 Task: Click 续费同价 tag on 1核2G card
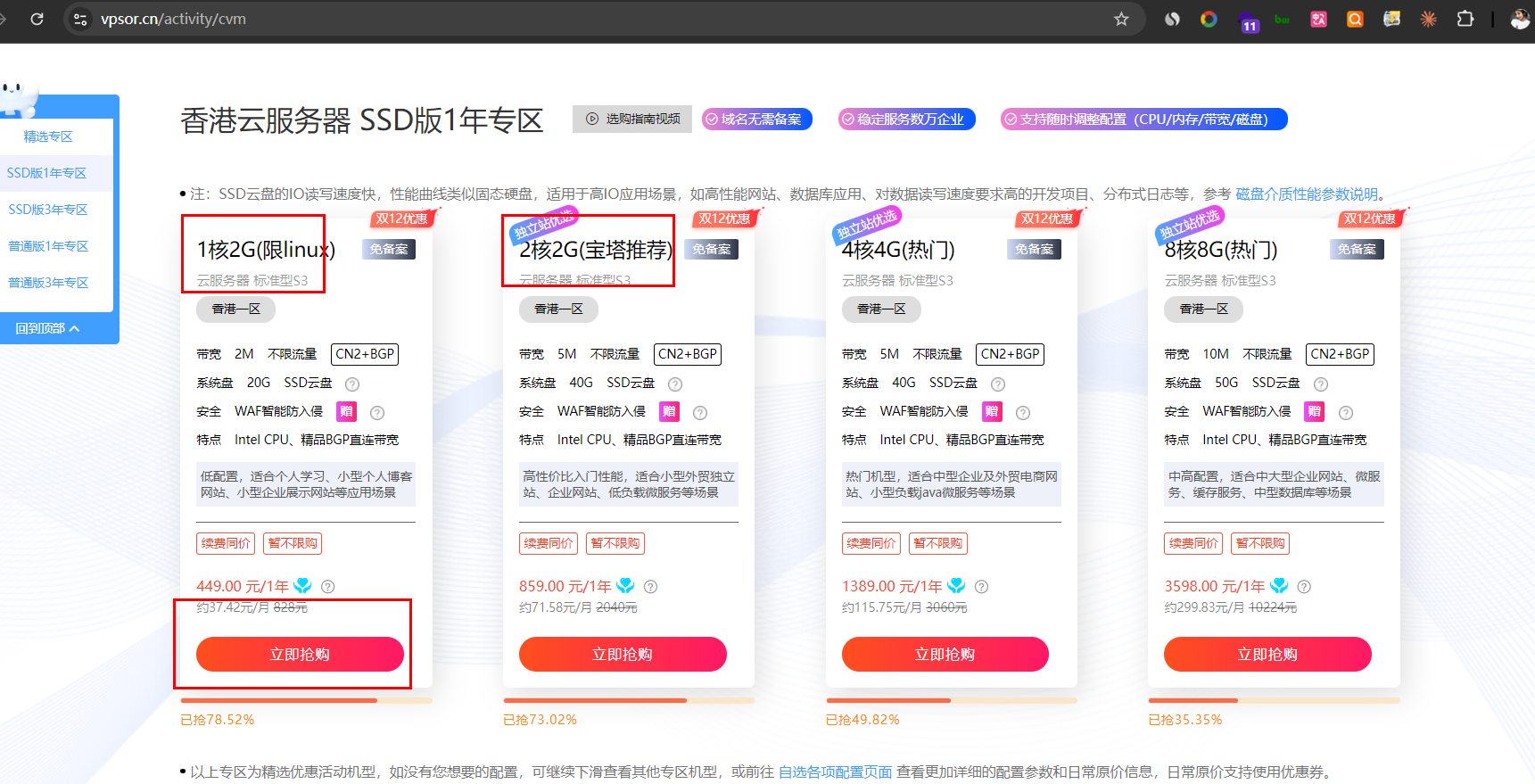pos(226,543)
